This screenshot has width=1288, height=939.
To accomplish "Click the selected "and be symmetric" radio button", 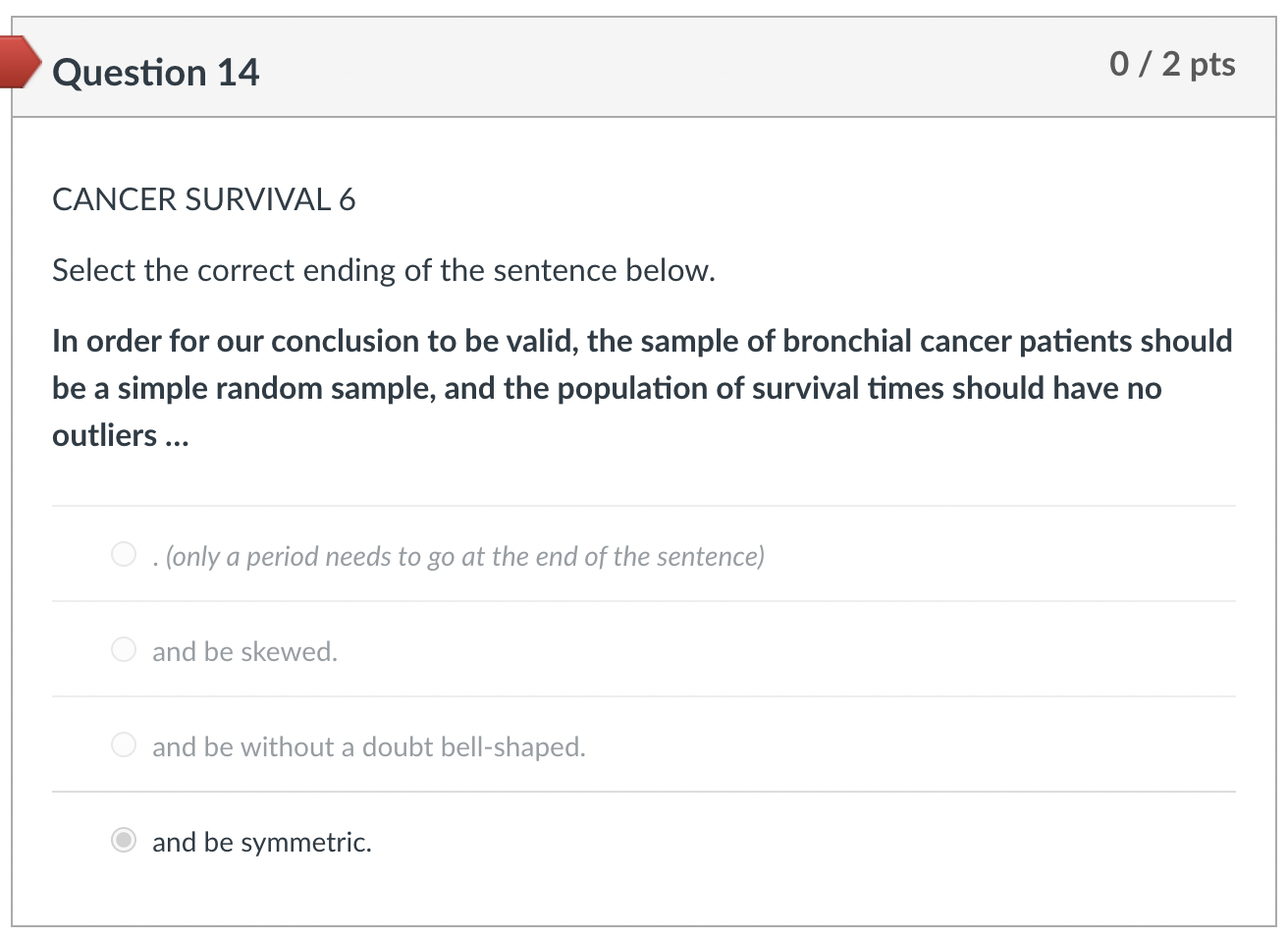I will pos(124,841).
